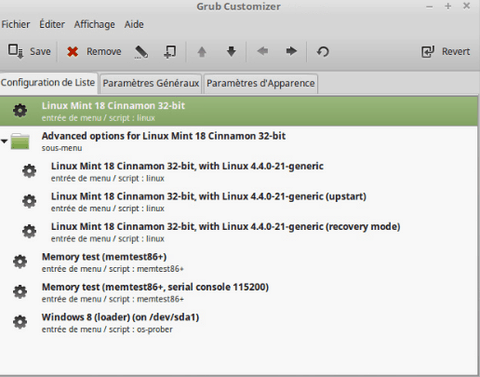The width and height of the screenshot is (480, 377).
Task: Click gear icon of Windows 8 entry
Action: (20, 322)
